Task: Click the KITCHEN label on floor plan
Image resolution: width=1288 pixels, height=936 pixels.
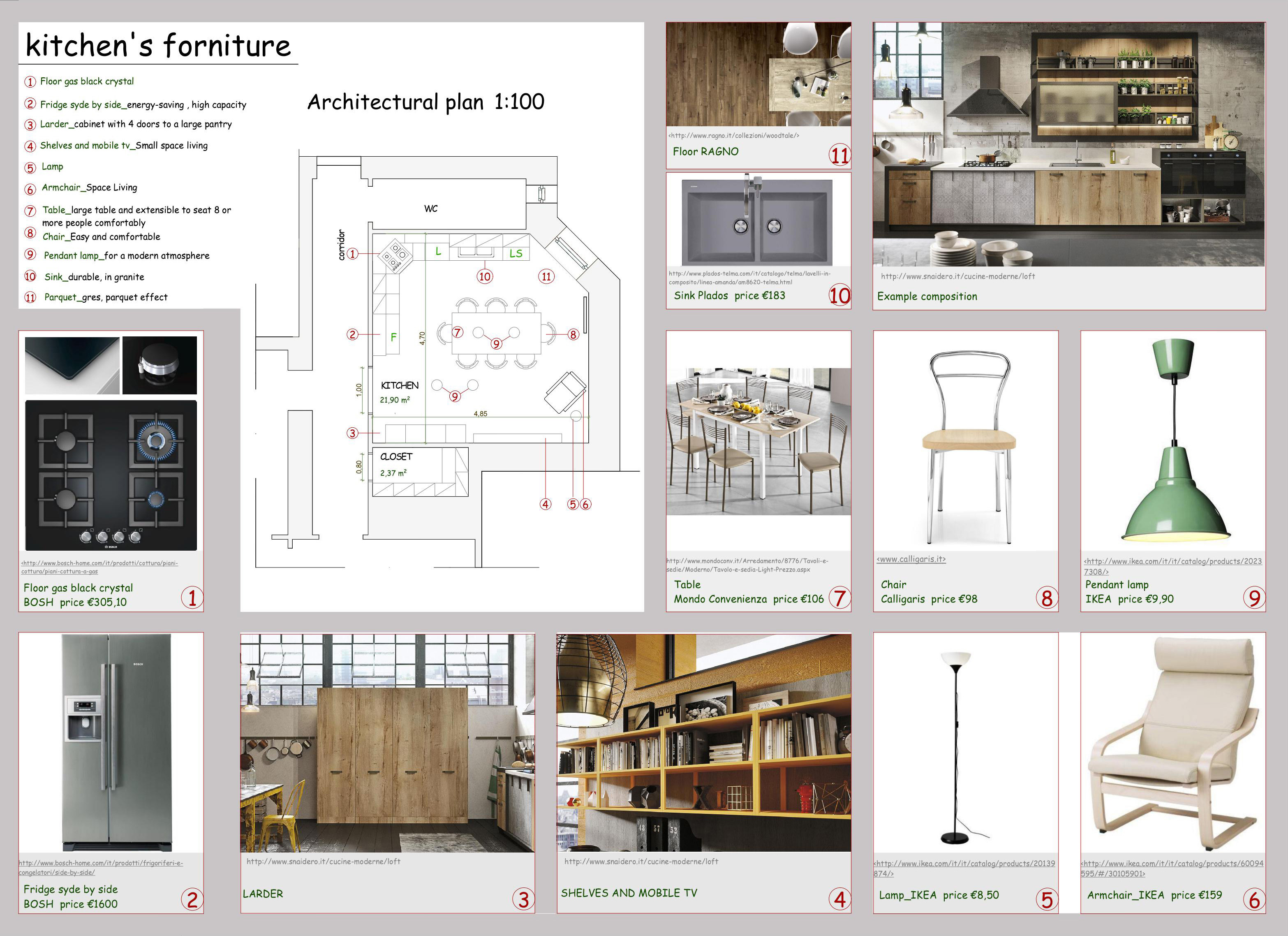Action: [399, 385]
